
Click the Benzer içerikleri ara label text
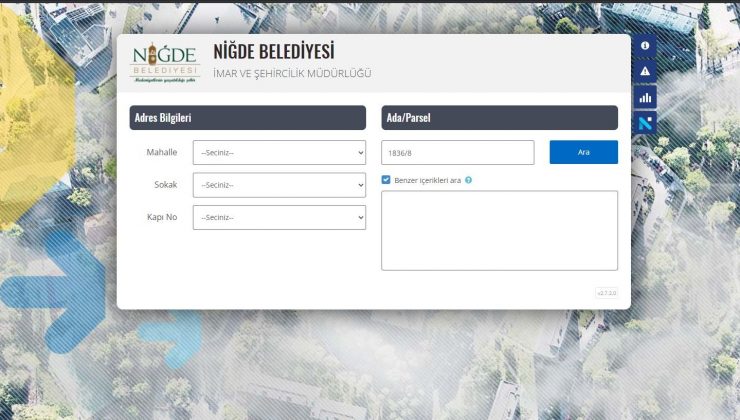[427, 181]
